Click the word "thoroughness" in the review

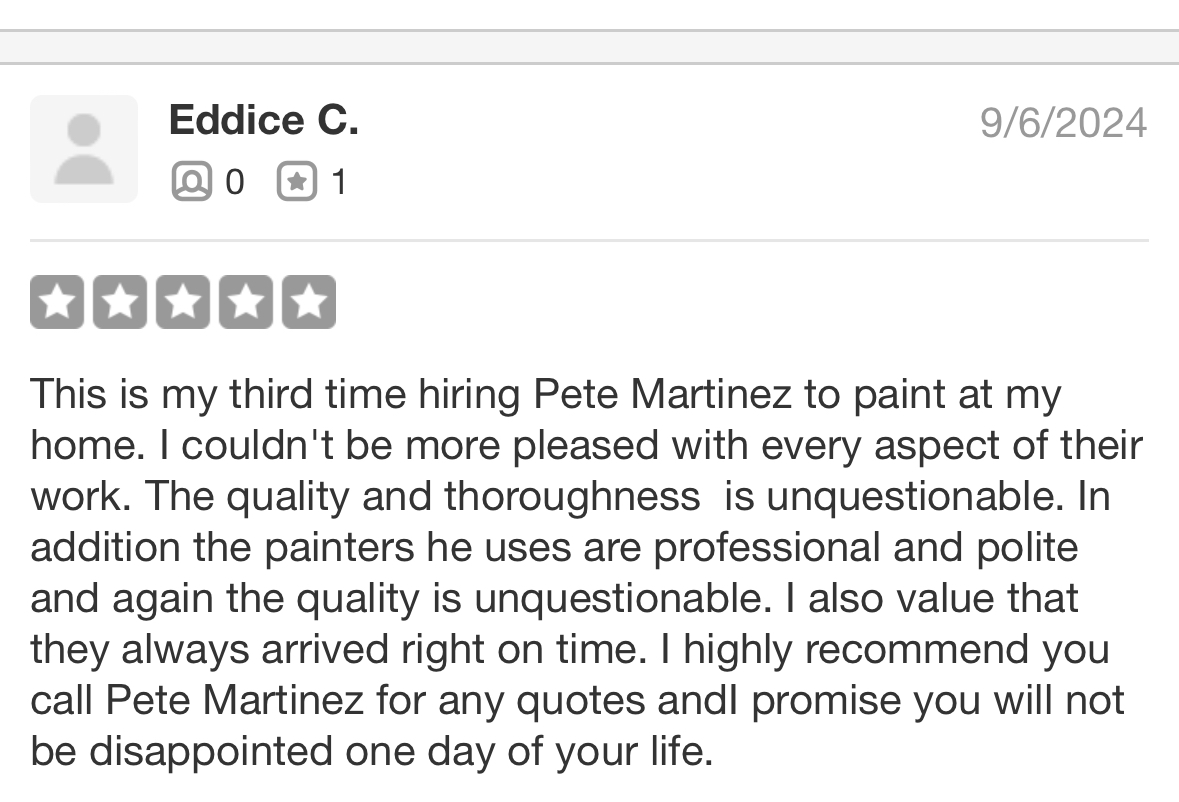click(x=572, y=496)
